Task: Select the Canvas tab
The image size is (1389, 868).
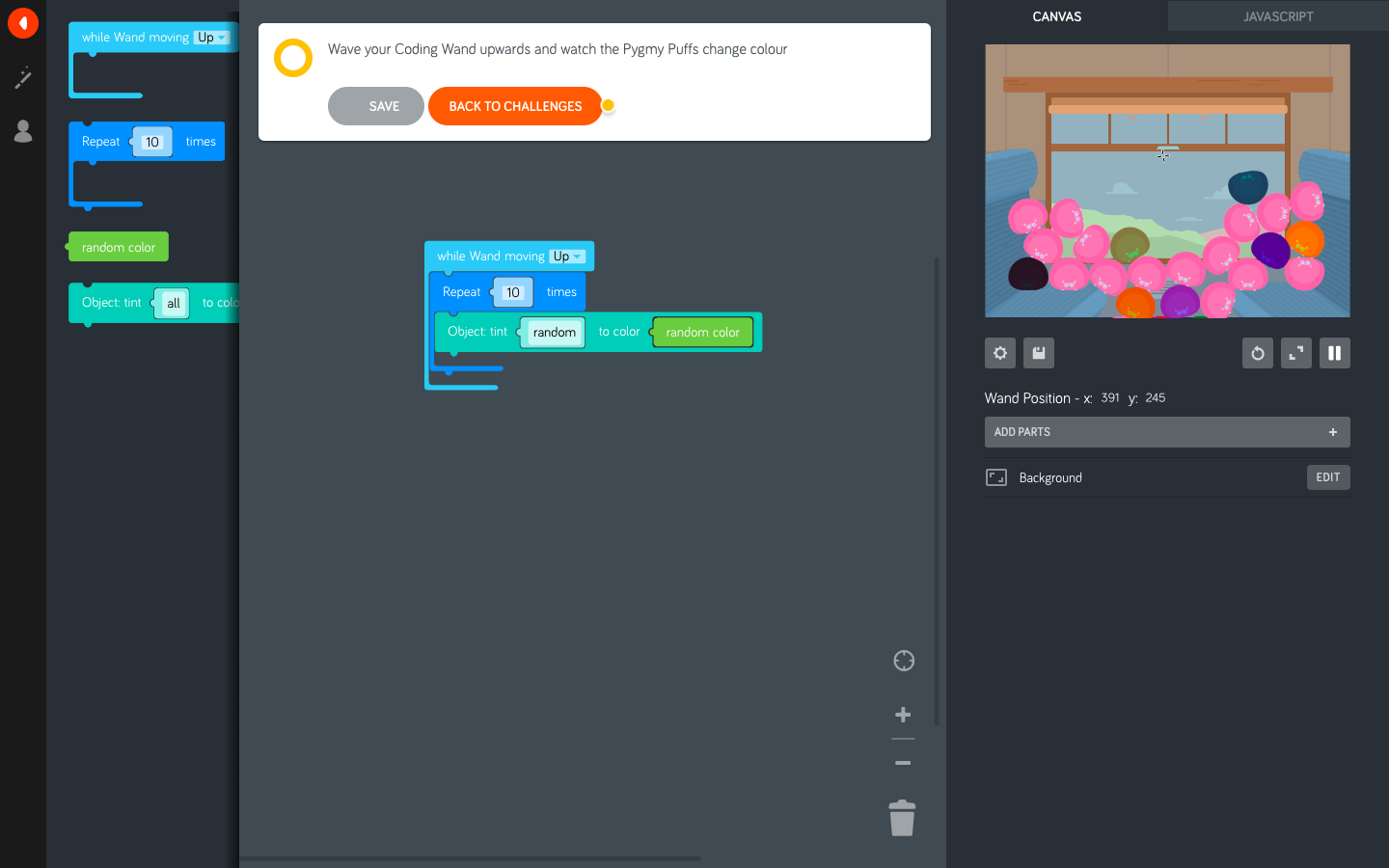Action: pos(1057,16)
